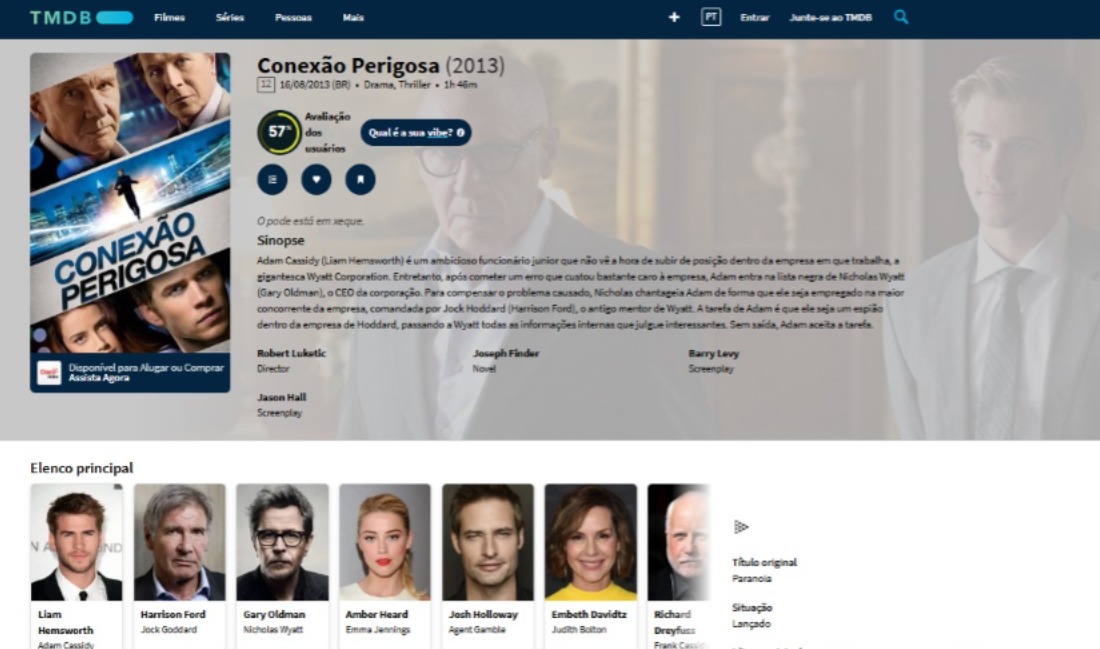Expand the Mais menu

tap(353, 18)
